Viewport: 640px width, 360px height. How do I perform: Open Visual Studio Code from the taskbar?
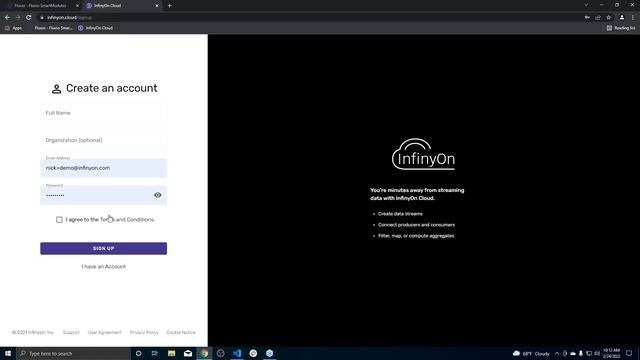click(237, 353)
